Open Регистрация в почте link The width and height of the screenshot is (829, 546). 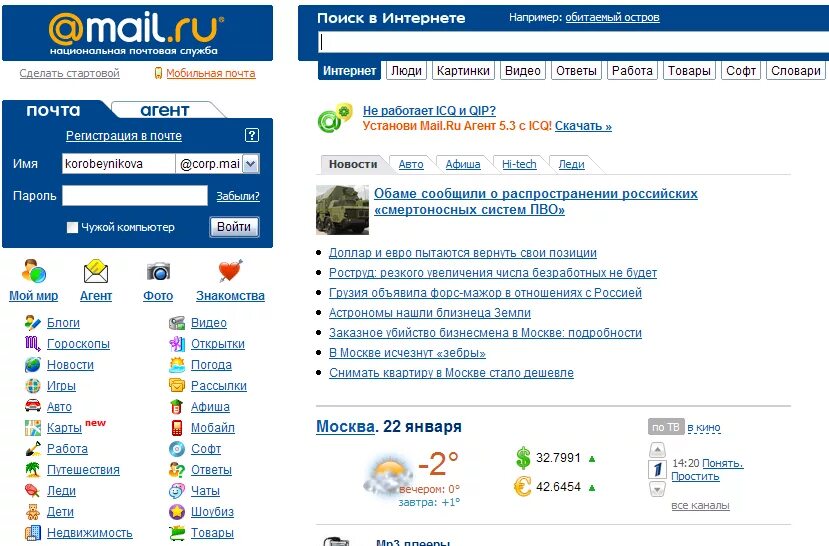[x=124, y=136]
